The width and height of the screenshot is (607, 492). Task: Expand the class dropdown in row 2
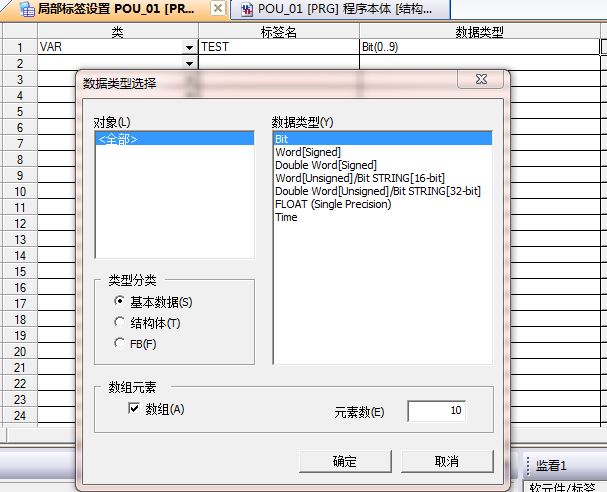click(x=189, y=63)
